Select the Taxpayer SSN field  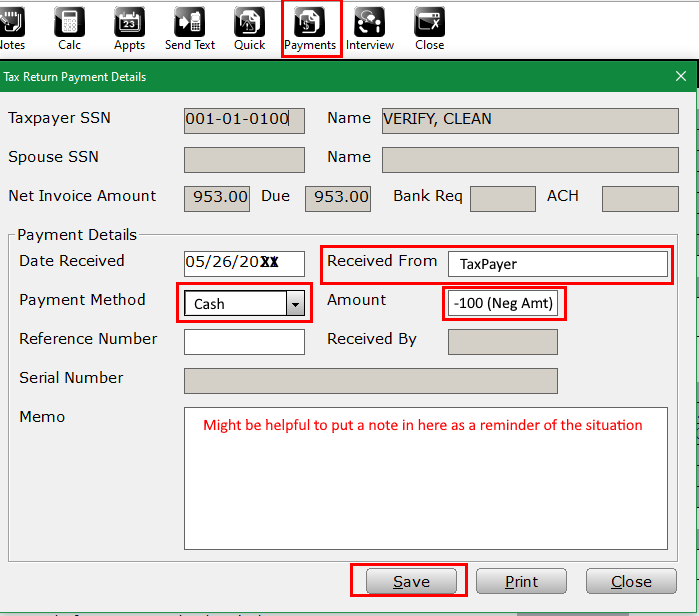pos(244,120)
